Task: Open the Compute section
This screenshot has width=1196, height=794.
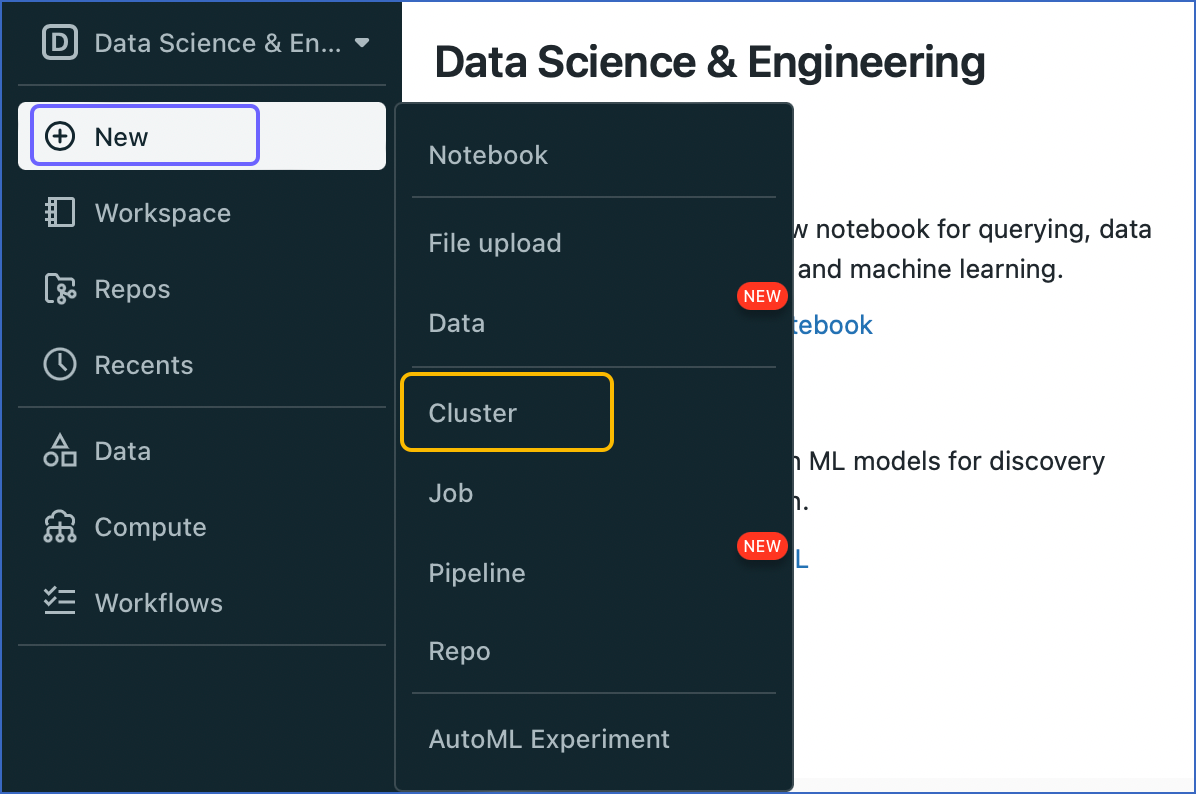Action: [150, 527]
